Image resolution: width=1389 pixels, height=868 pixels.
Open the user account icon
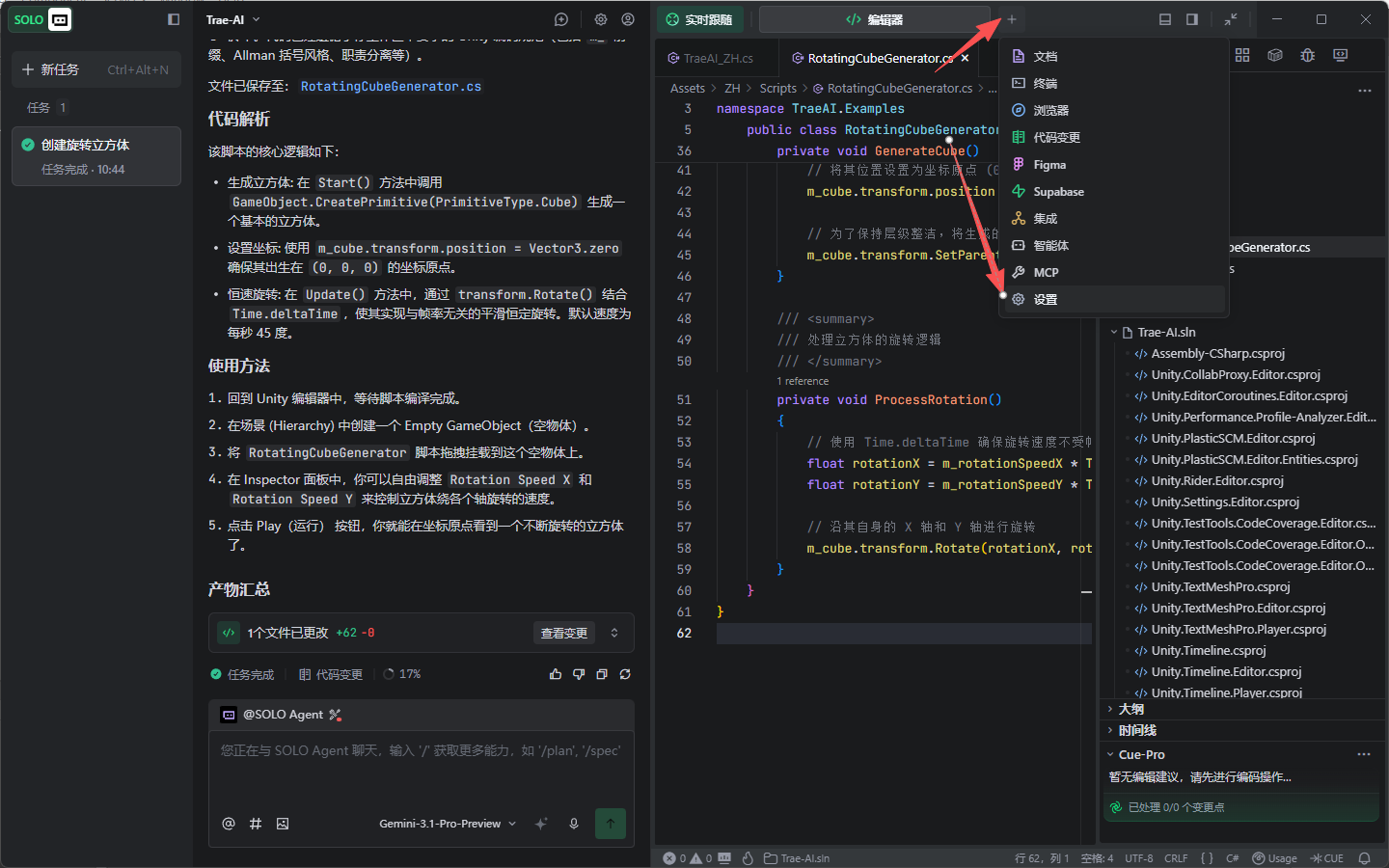coord(628,19)
